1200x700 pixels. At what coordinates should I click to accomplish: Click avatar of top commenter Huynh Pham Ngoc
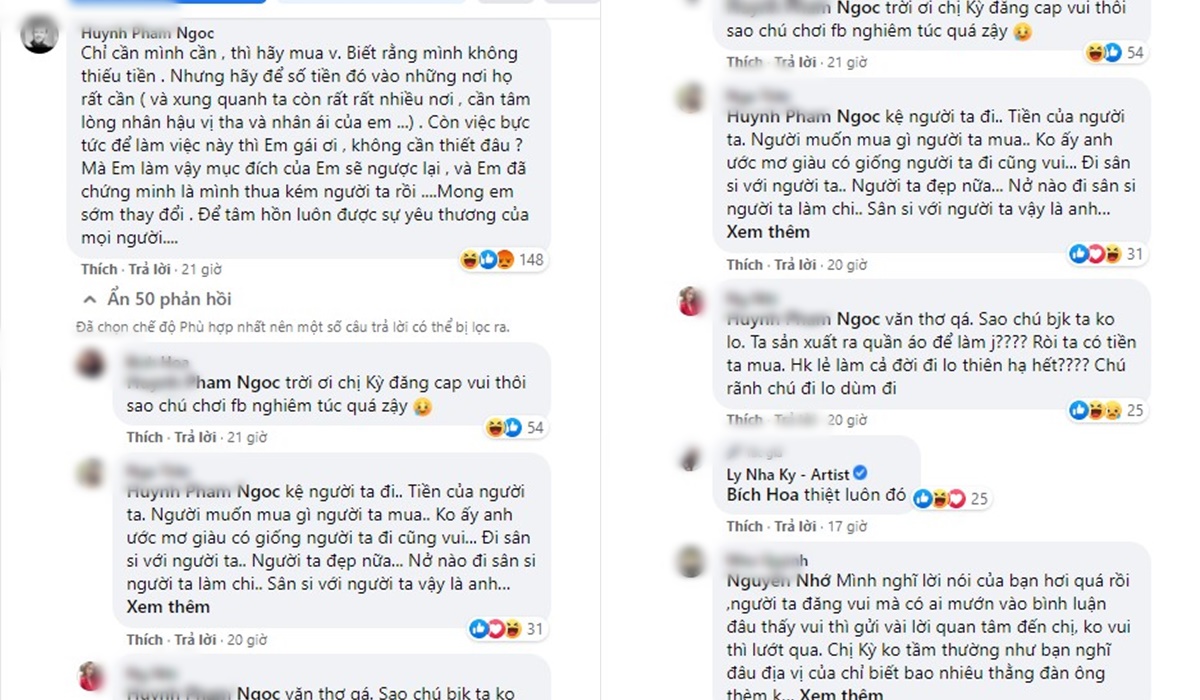[40, 36]
